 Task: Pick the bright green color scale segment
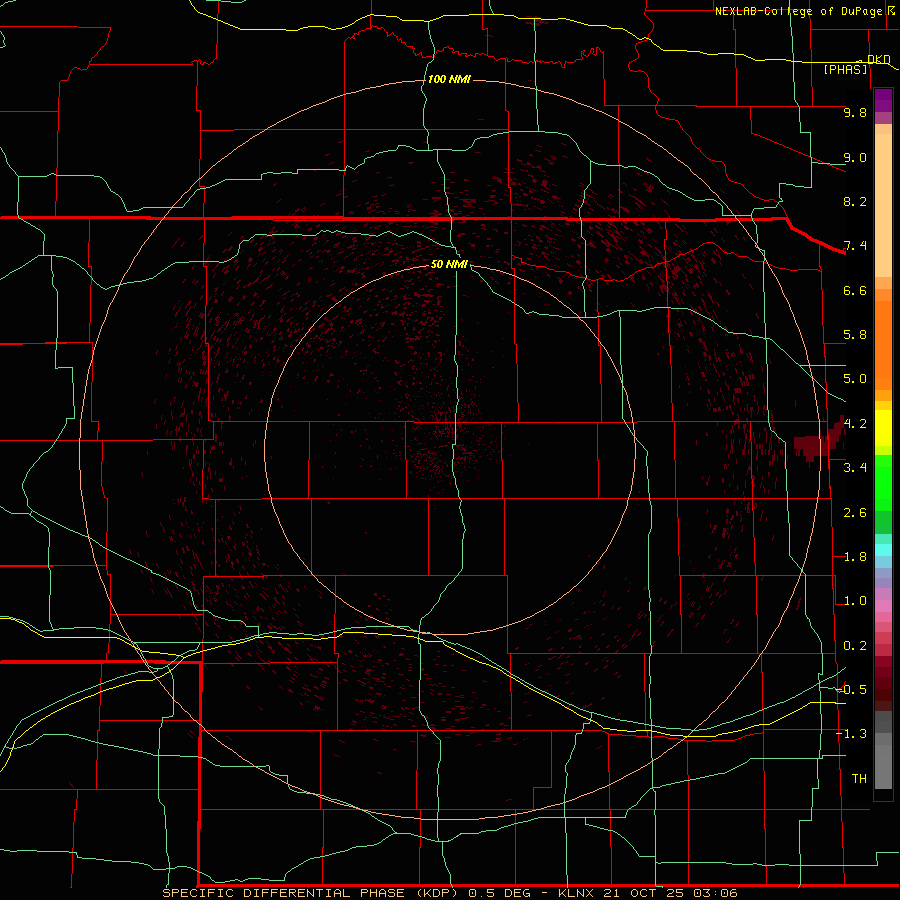click(x=883, y=482)
